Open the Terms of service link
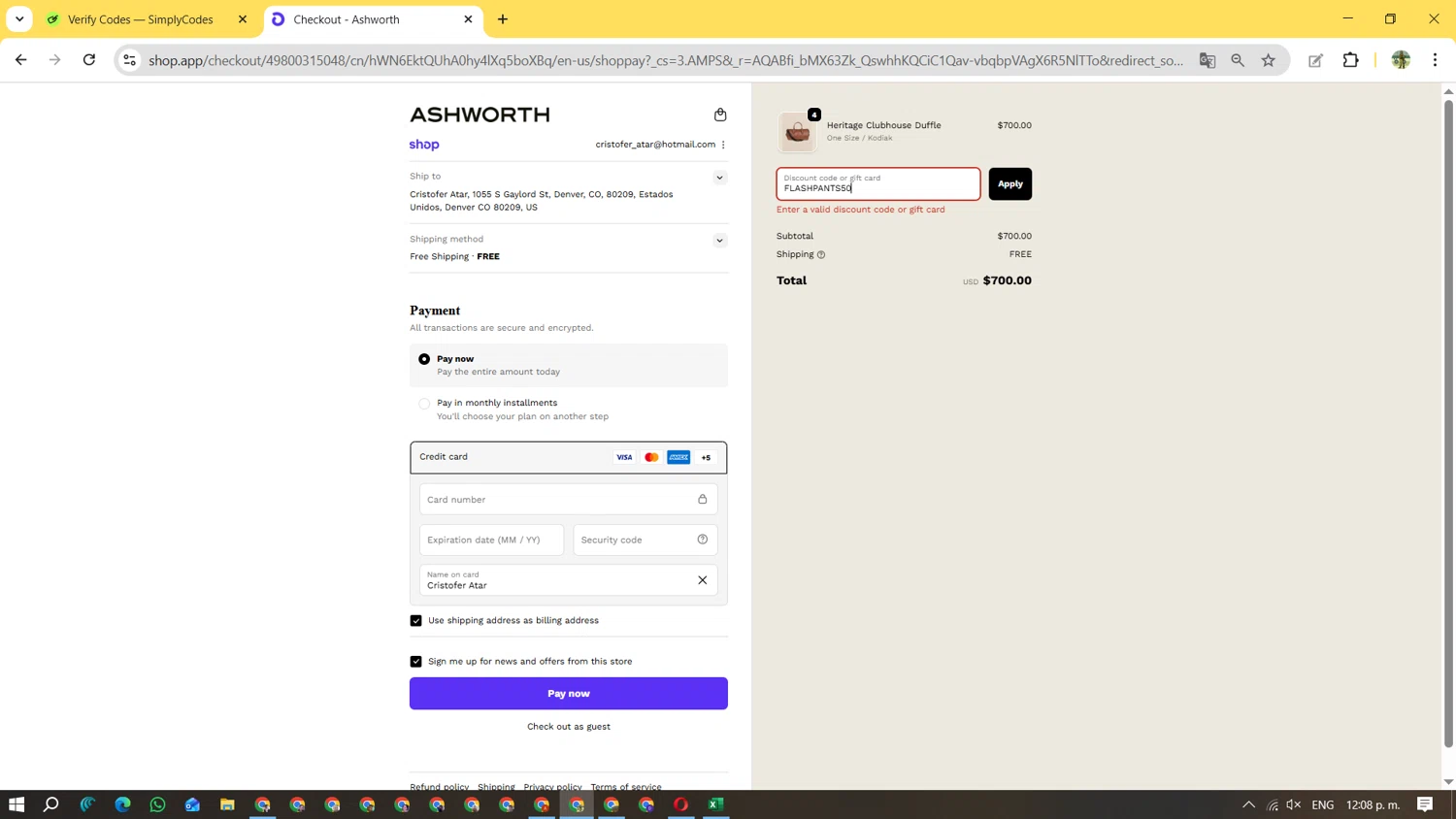 coord(626,787)
